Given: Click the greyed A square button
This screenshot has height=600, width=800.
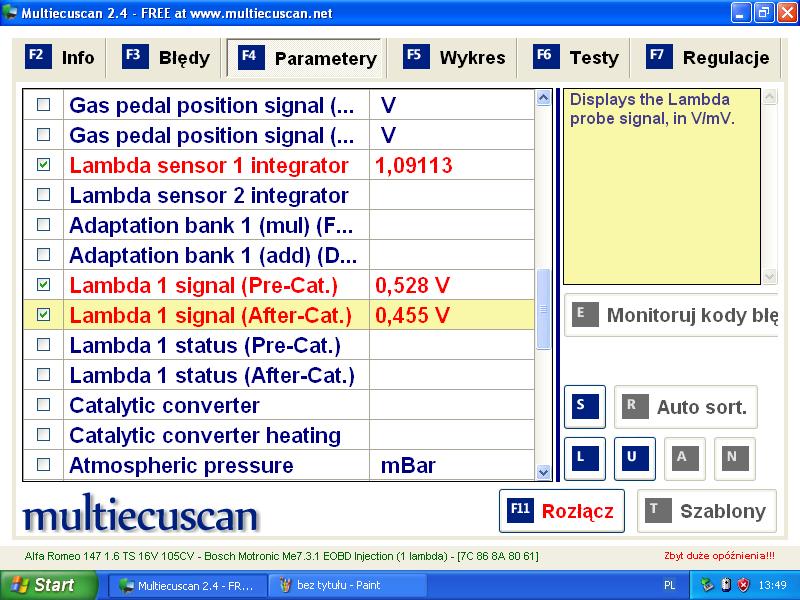Looking at the screenshot, I should point(685,458).
